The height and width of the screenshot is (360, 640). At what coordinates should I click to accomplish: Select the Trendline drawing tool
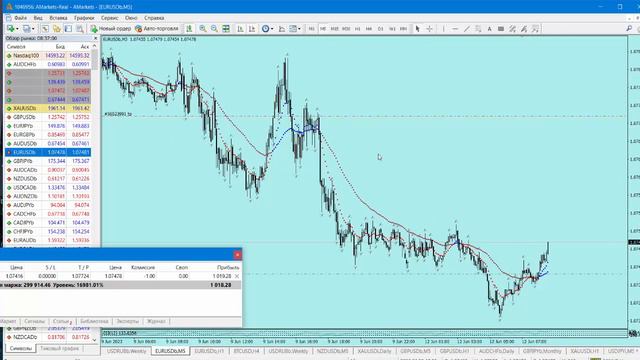[467, 29]
